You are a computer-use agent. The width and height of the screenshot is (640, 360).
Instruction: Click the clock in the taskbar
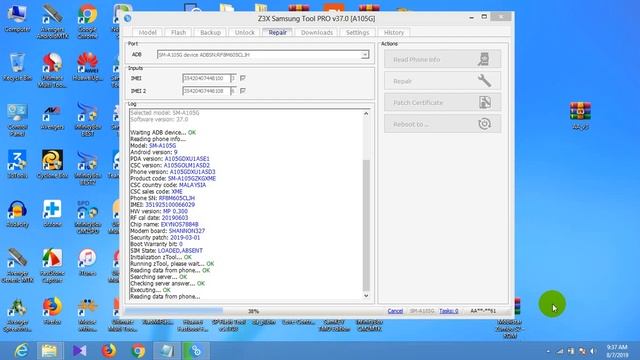(617, 351)
